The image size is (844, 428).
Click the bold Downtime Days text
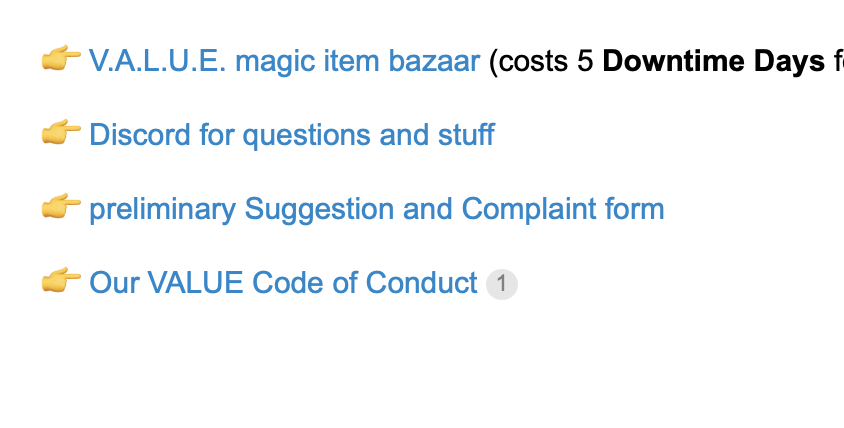[713, 60]
